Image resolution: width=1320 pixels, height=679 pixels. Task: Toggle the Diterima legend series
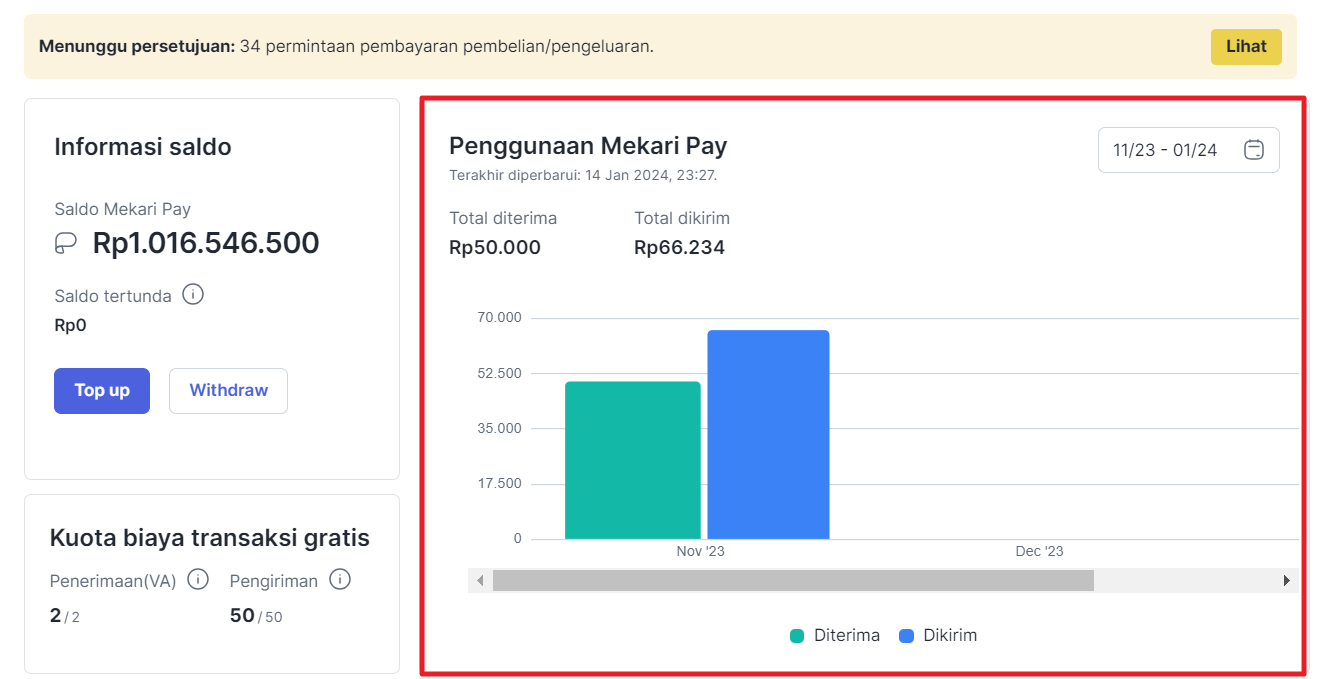835,635
